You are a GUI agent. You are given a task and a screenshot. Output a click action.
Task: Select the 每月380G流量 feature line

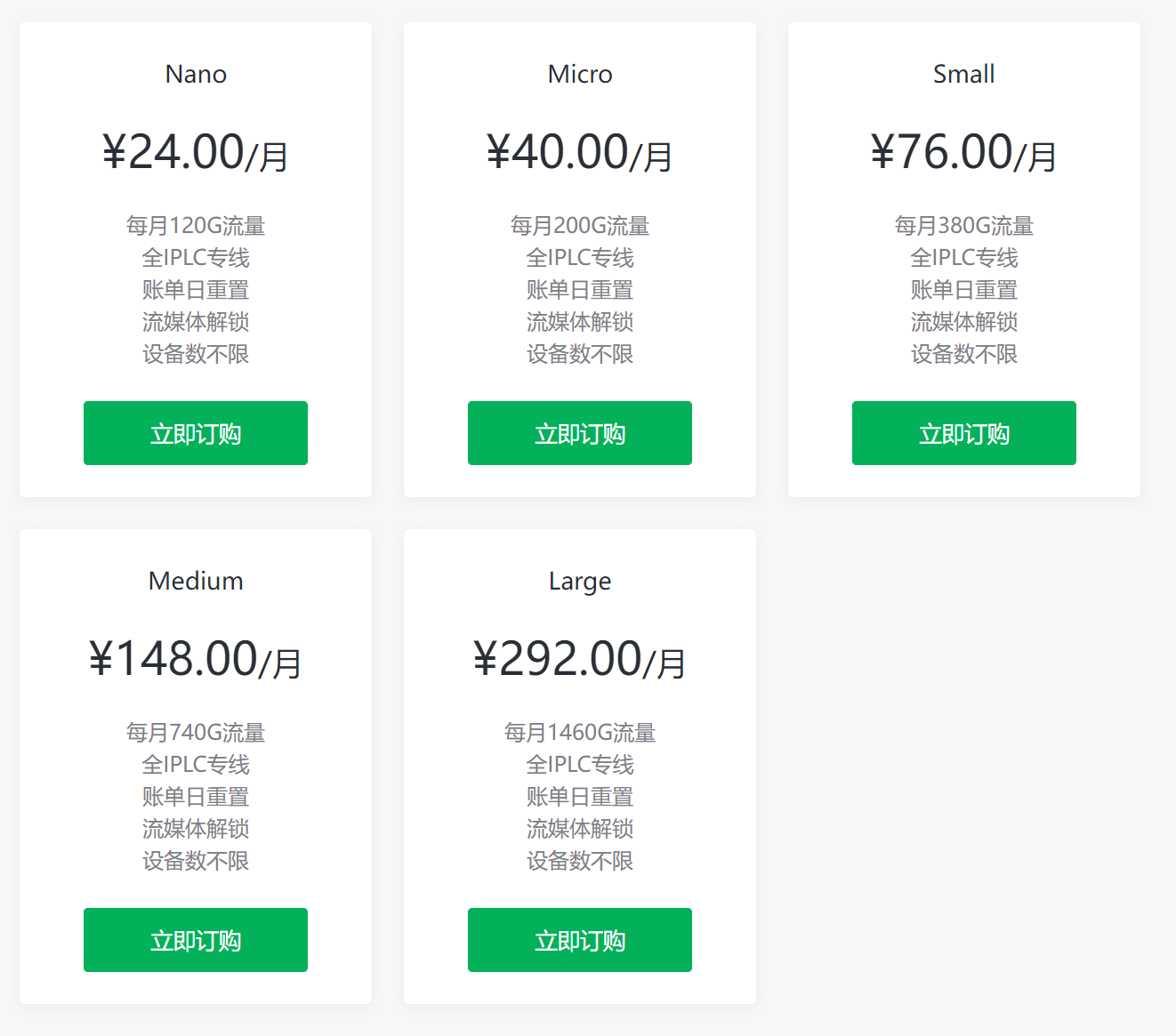pos(963,226)
